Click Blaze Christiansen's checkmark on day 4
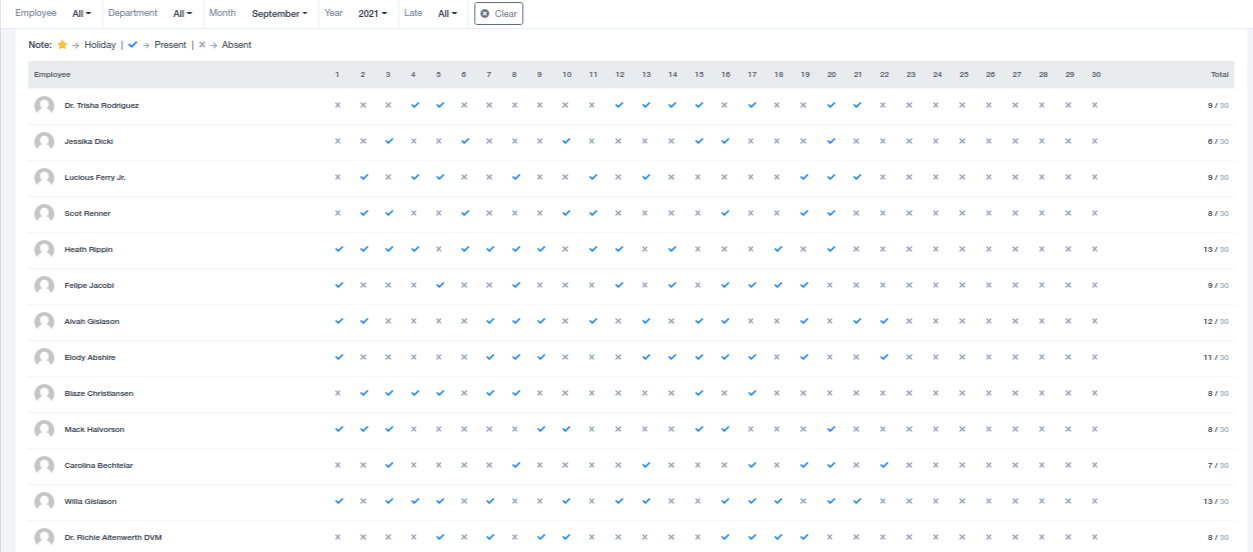The image size is (1253, 552). [414, 393]
